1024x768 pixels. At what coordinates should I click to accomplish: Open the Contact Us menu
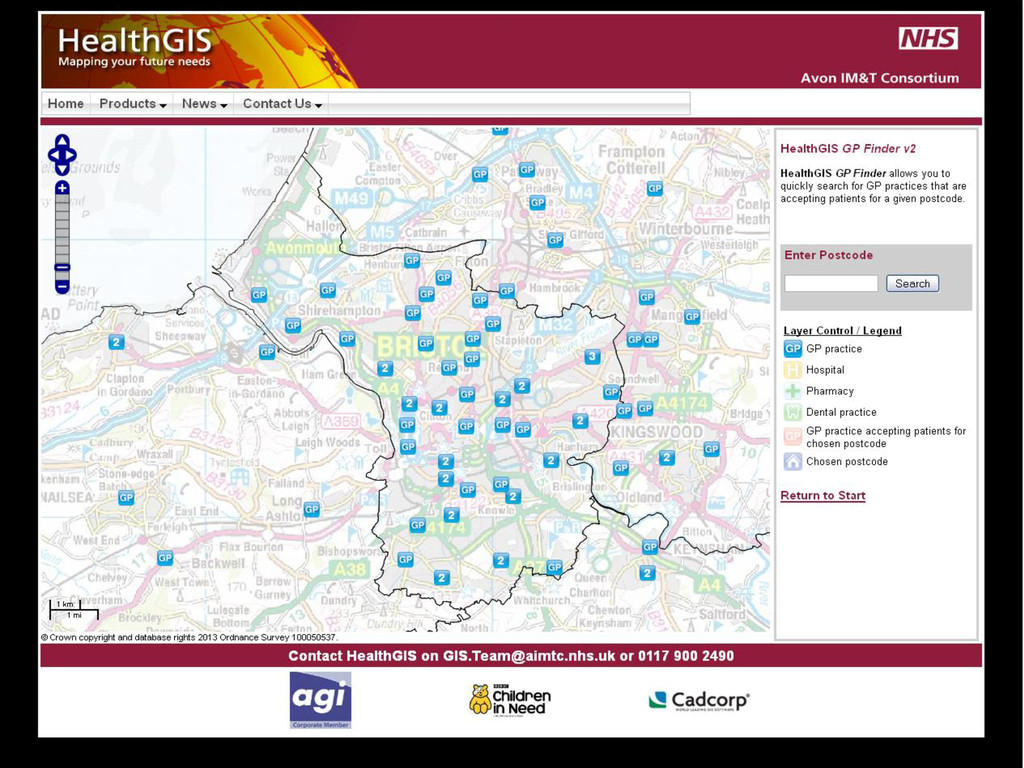point(282,104)
